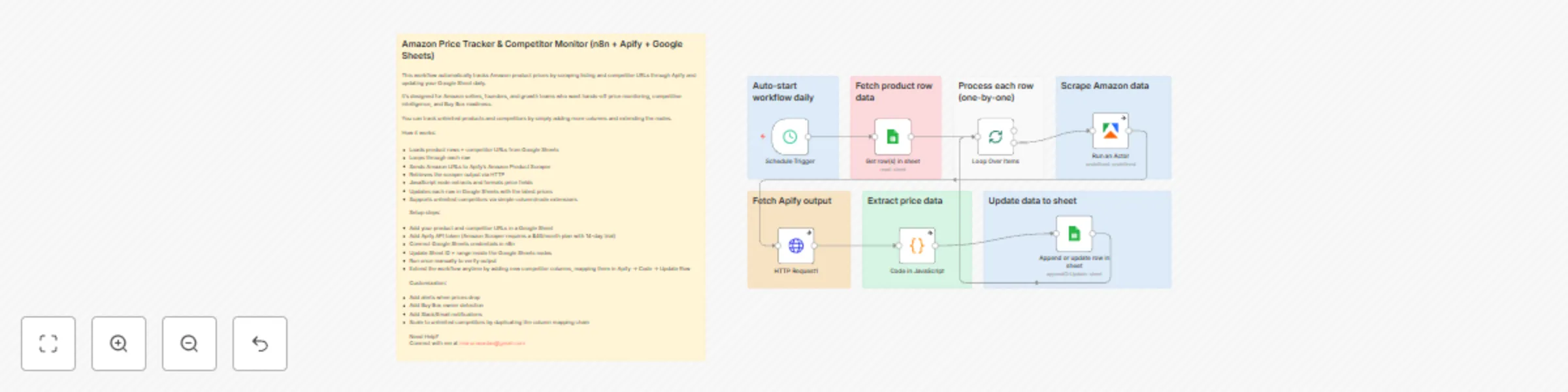This screenshot has width=1568, height=392.
Task: Click the 'Run an Actor' node caption
Action: coord(1111,155)
